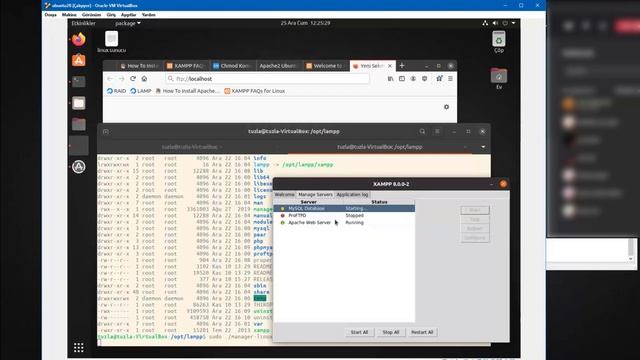Open Firefox library icon
Image resolution: width=640 pixels, height=360 pixels.
(391, 78)
